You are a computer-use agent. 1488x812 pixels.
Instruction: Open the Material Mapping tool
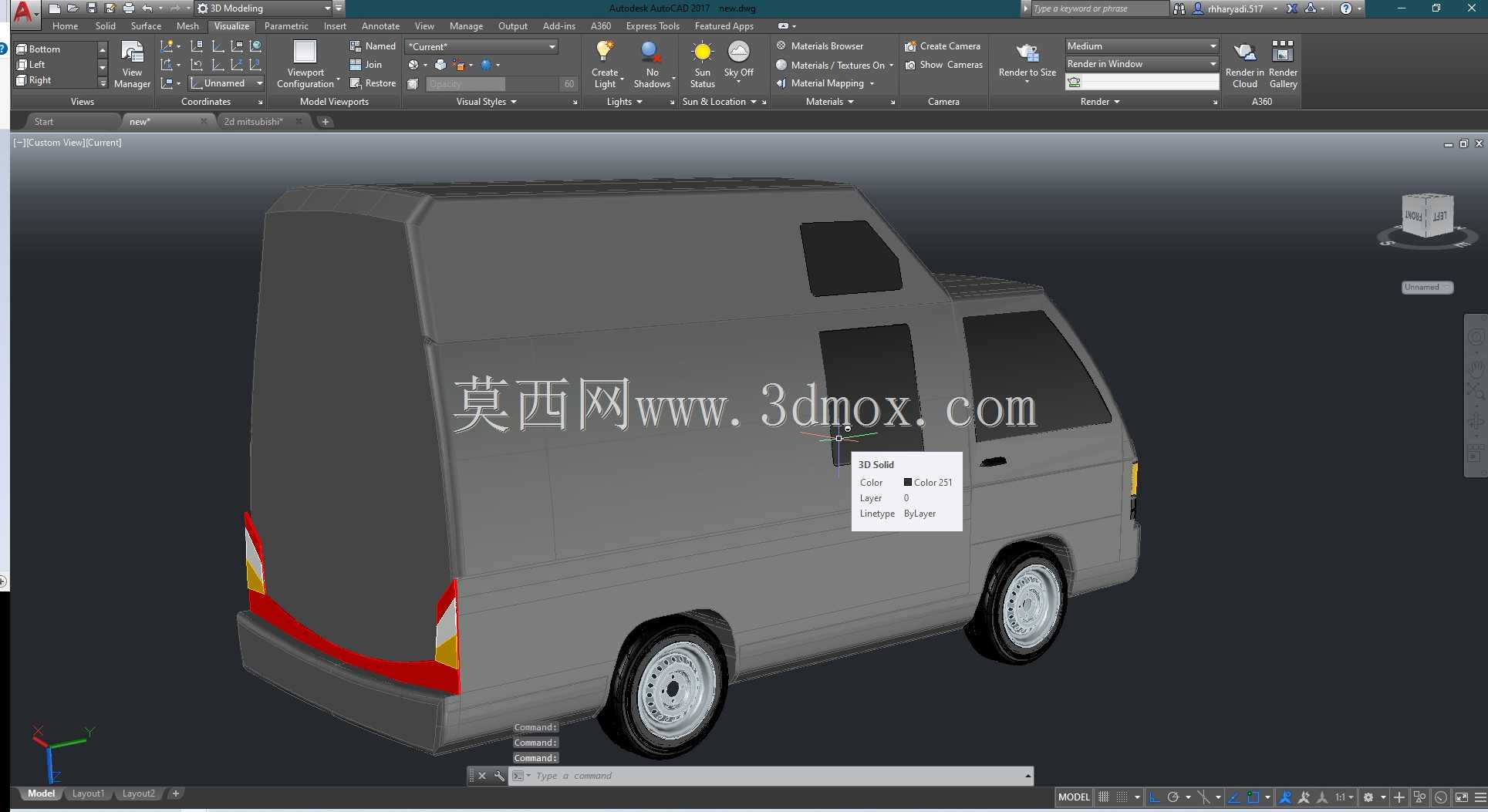click(x=825, y=83)
